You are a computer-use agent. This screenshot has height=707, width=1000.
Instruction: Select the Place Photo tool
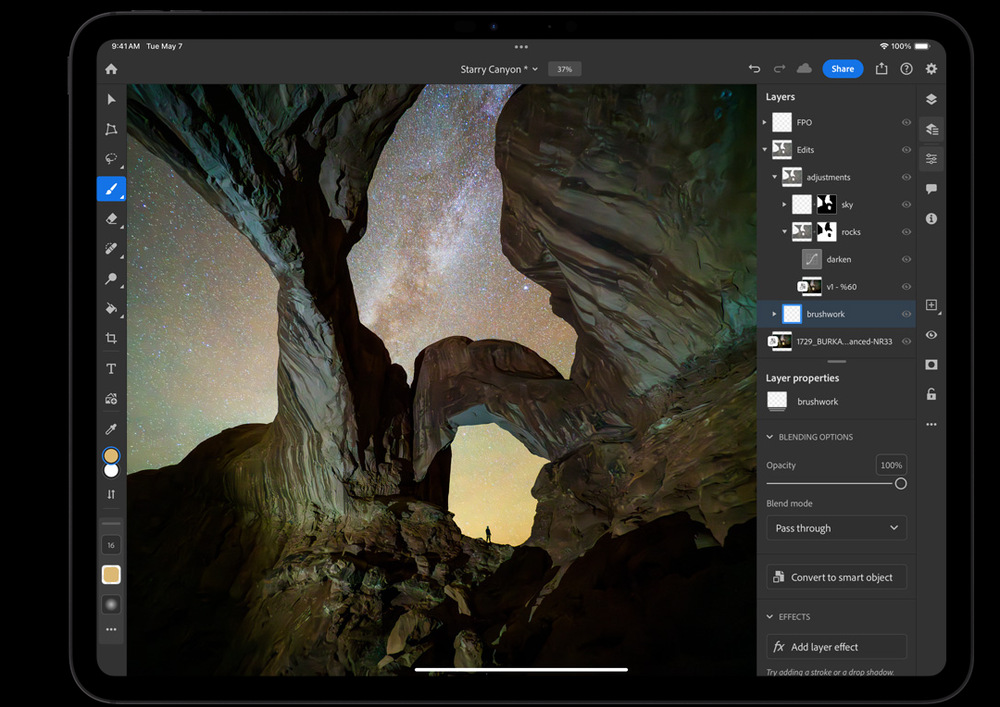111,398
